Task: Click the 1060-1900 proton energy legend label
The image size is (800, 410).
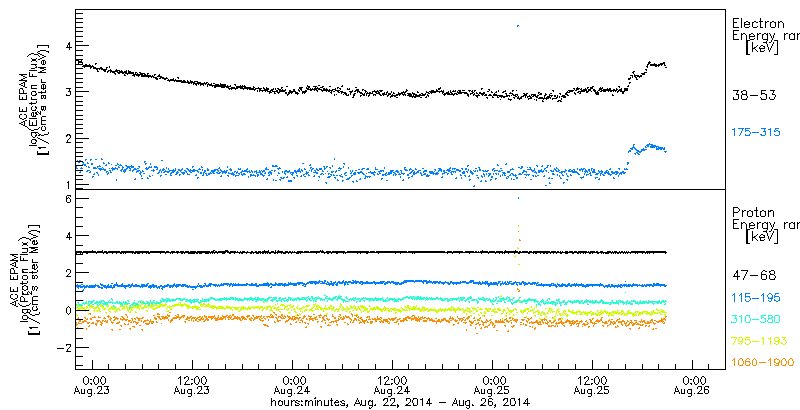Action: point(763,363)
